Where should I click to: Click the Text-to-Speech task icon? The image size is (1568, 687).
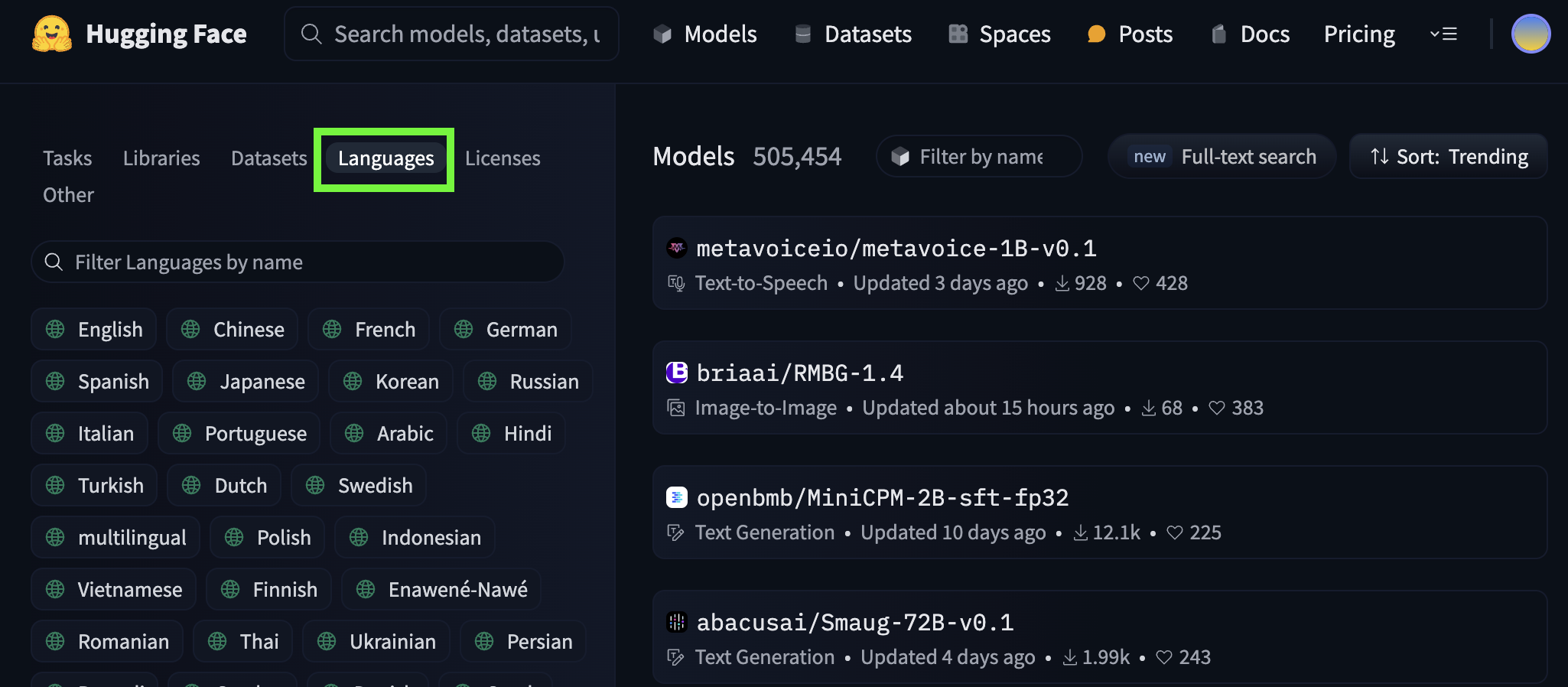676,283
